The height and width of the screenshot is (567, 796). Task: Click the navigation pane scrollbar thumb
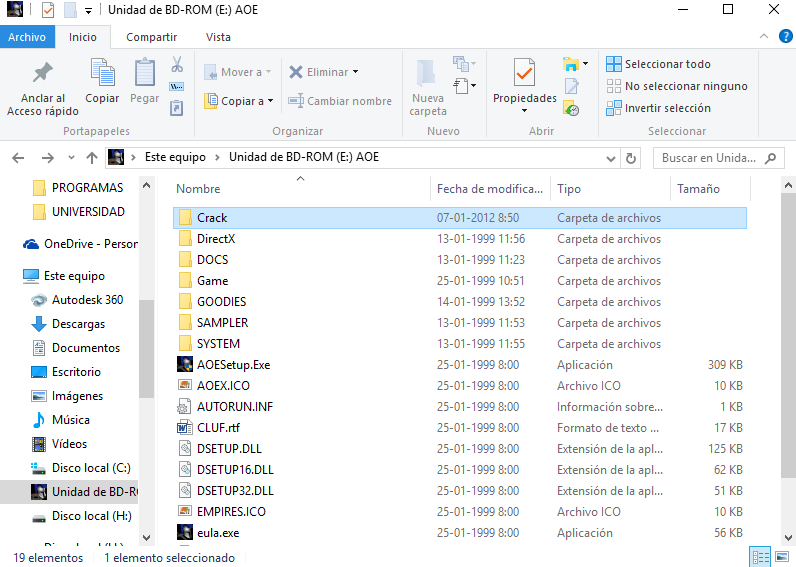tap(146, 349)
